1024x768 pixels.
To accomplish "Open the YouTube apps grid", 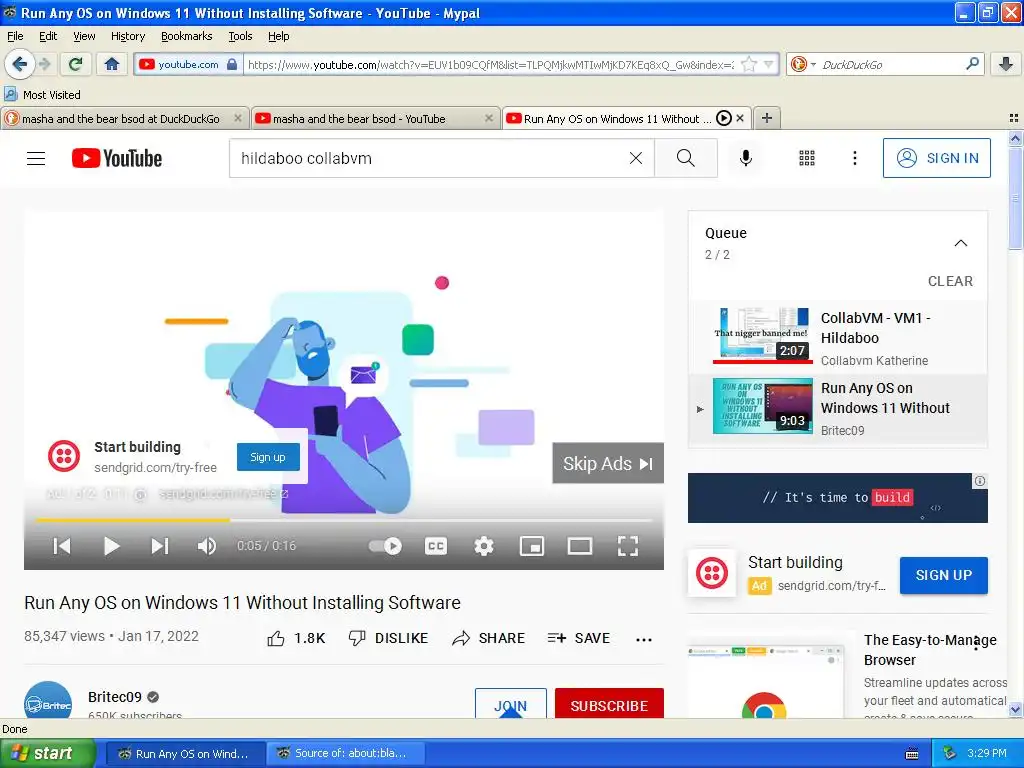I will (807, 158).
